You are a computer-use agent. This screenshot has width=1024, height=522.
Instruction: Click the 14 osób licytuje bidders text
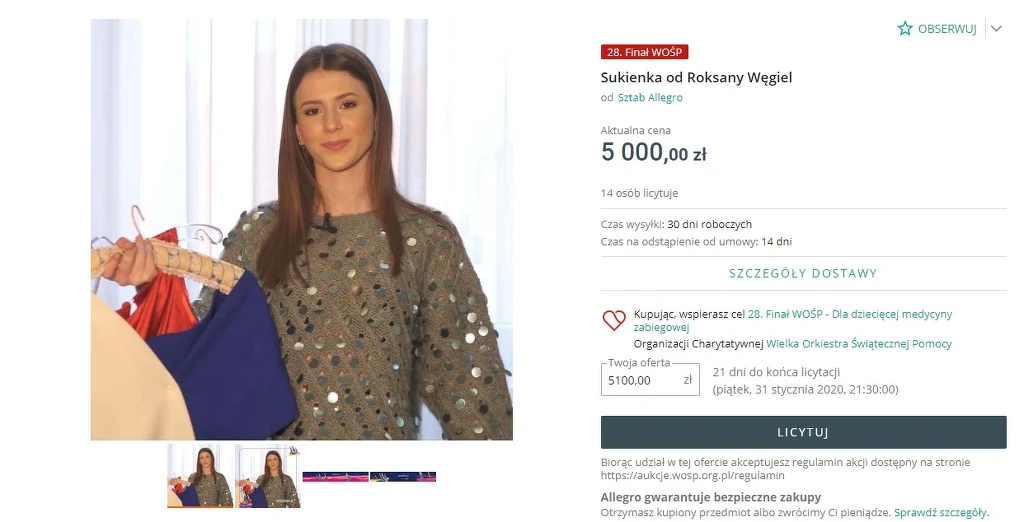click(639, 193)
